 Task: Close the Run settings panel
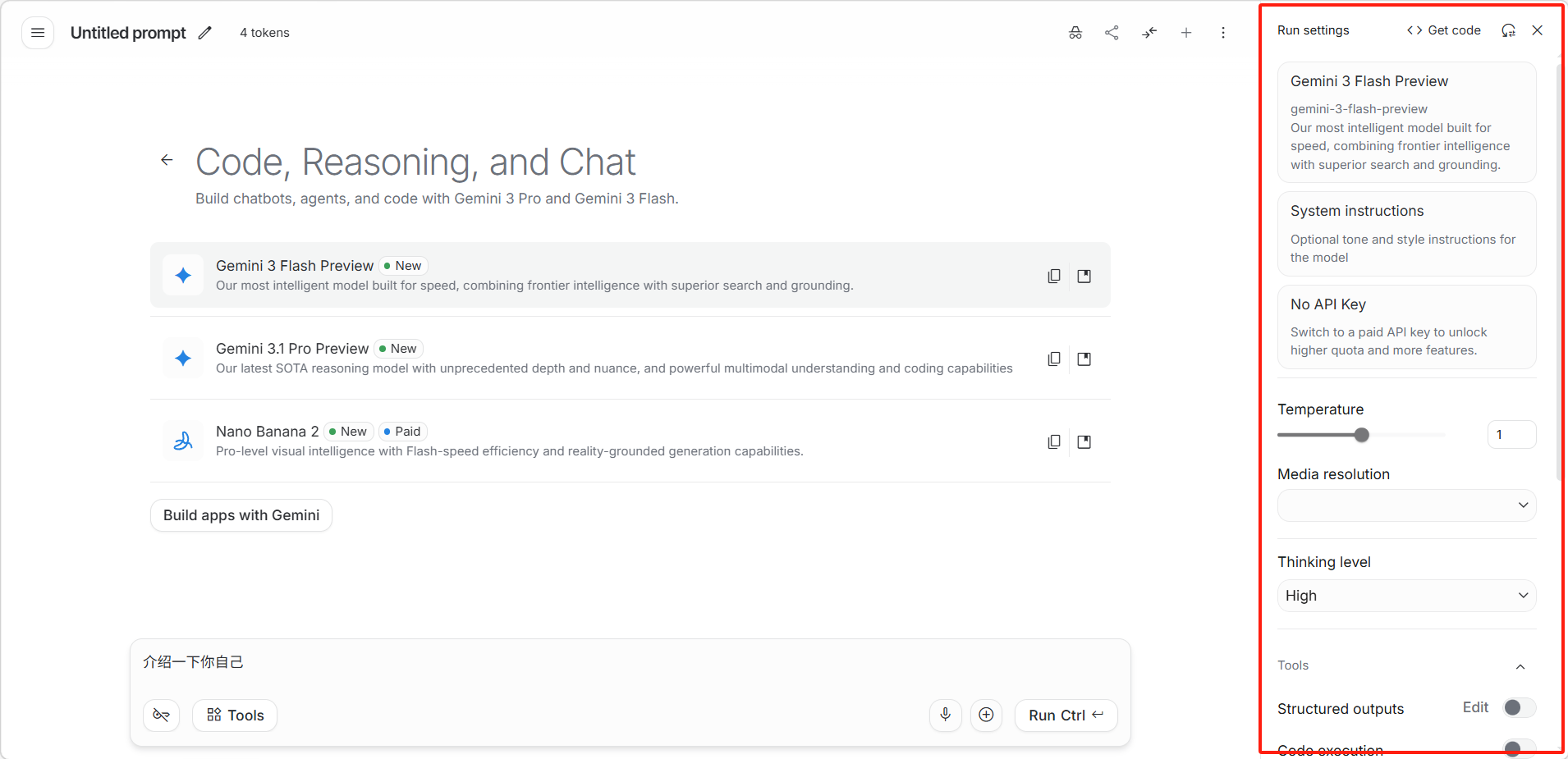point(1538,30)
